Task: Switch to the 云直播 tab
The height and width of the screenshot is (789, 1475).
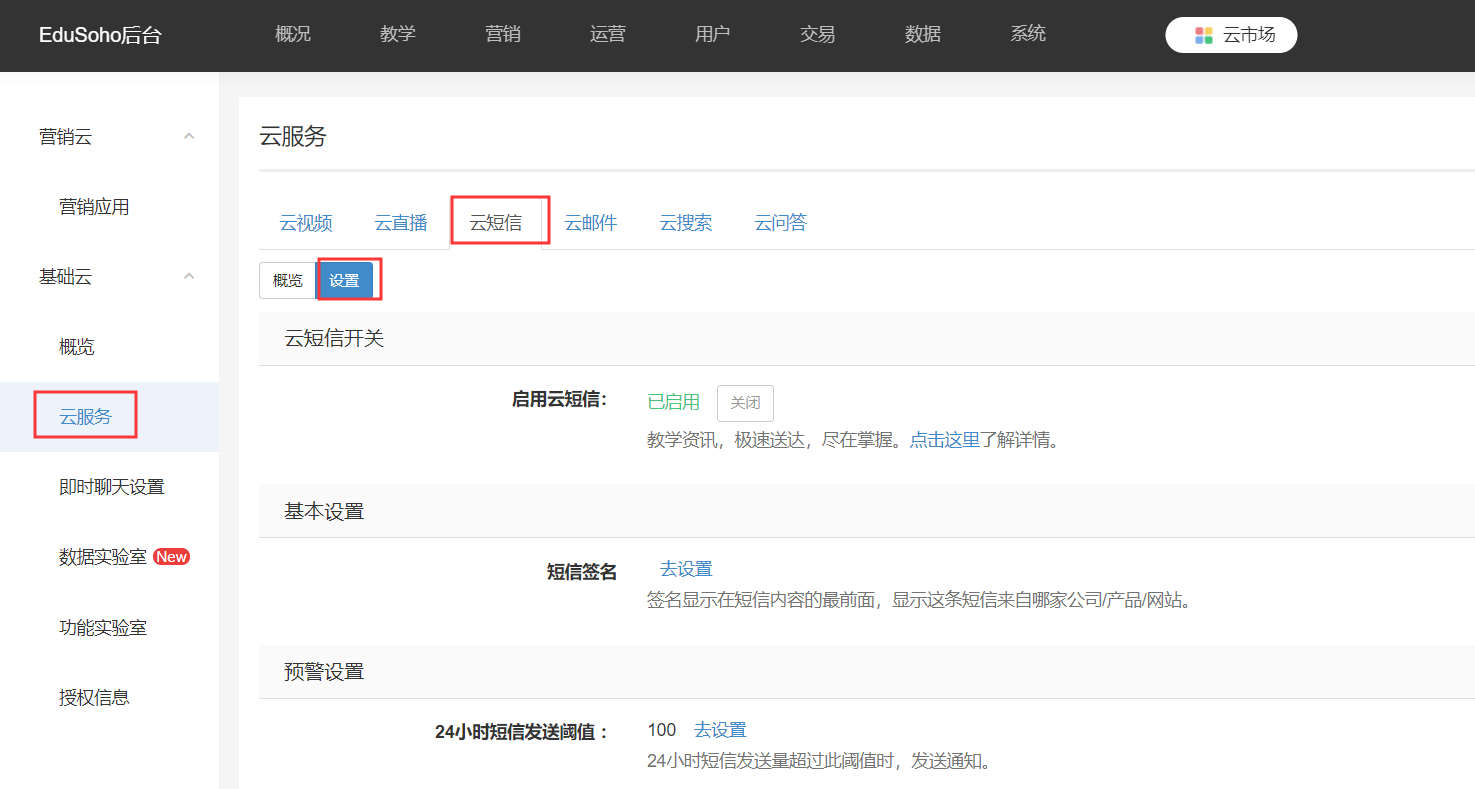Action: tap(401, 223)
